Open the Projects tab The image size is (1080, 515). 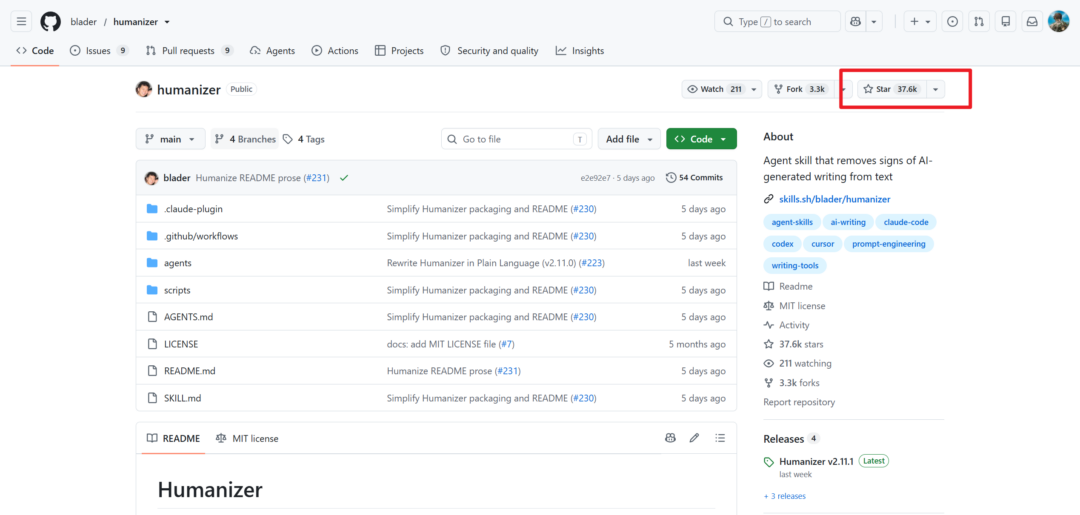399,51
